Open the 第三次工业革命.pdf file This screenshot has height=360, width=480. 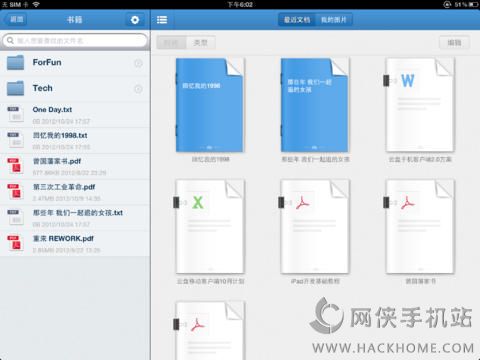[x=75, y=192]
